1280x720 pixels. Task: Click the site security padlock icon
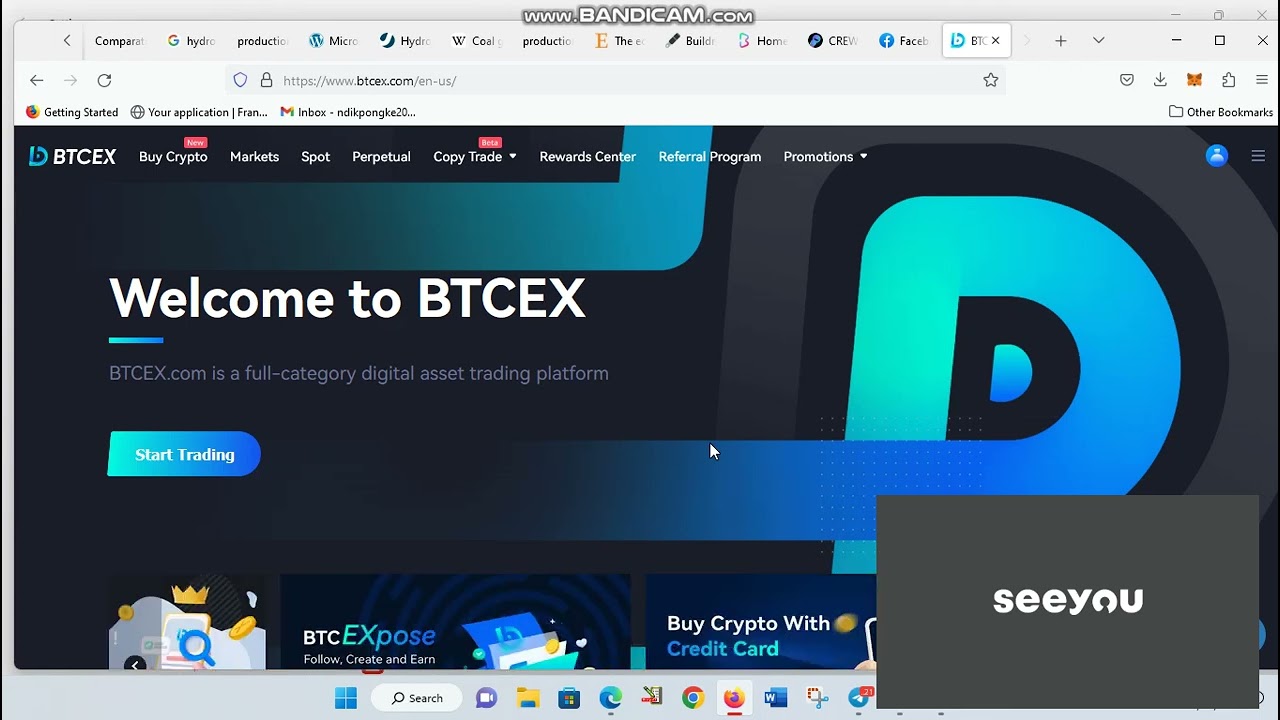[266, 80]
